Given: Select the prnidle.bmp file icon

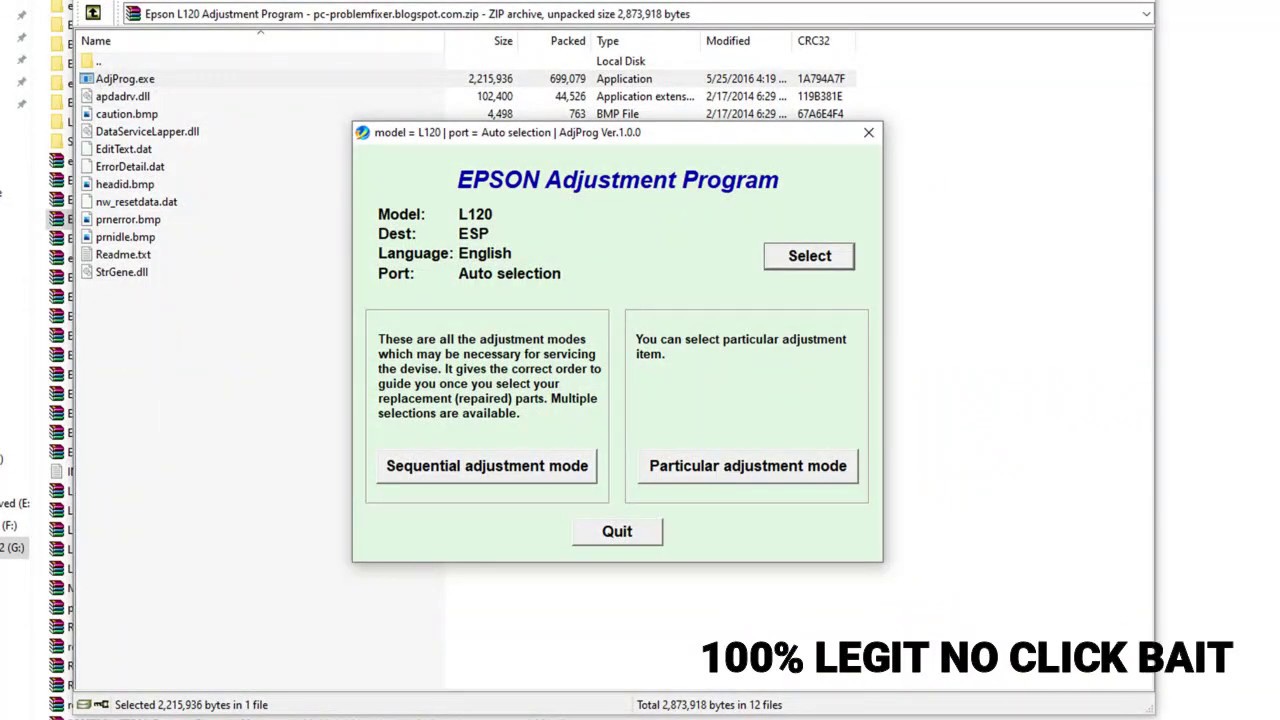Looking at the screenshot, I should click(x=87, y=237).
